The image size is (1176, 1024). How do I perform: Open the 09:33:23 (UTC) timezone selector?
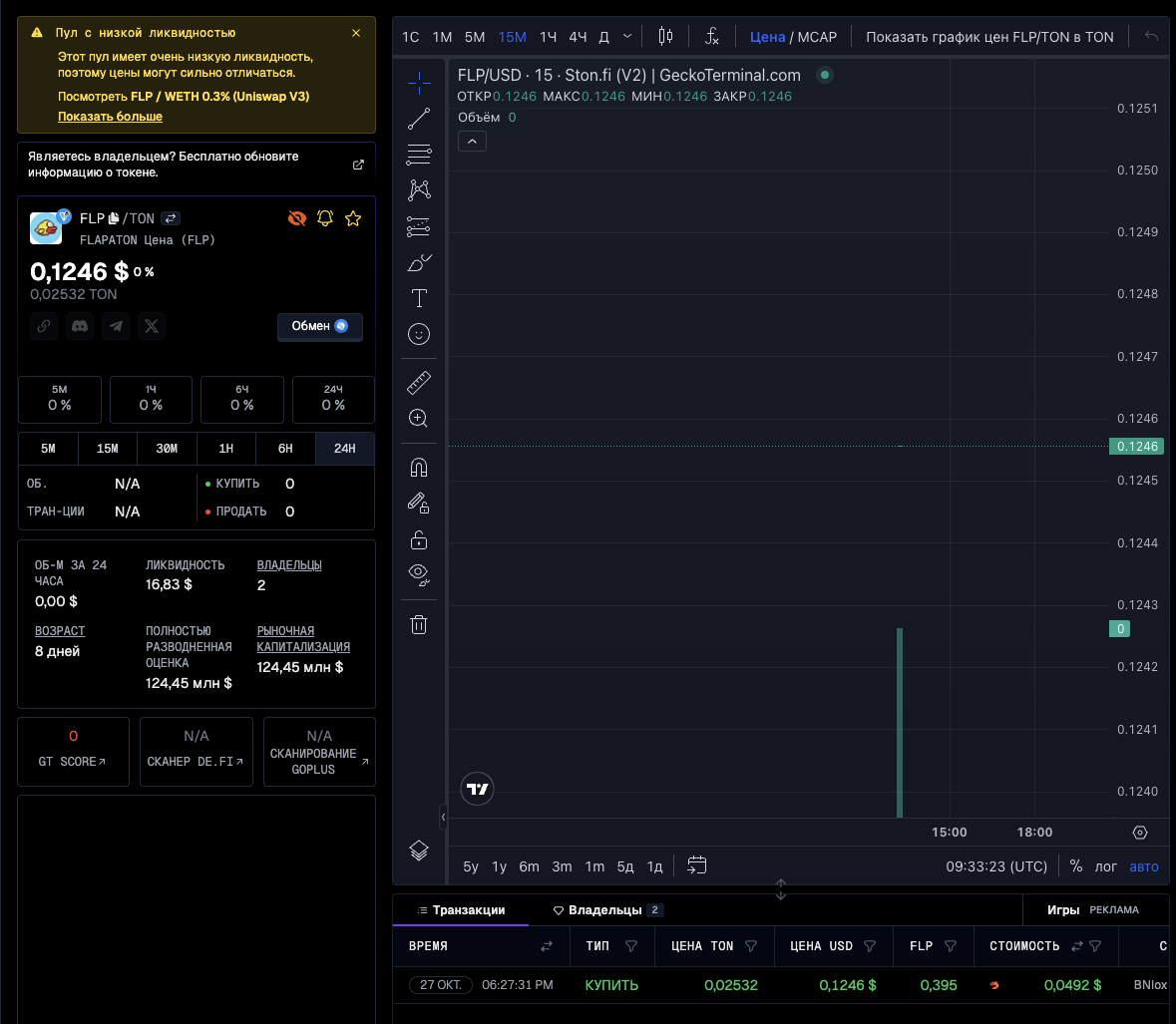[x=996, y=865]
